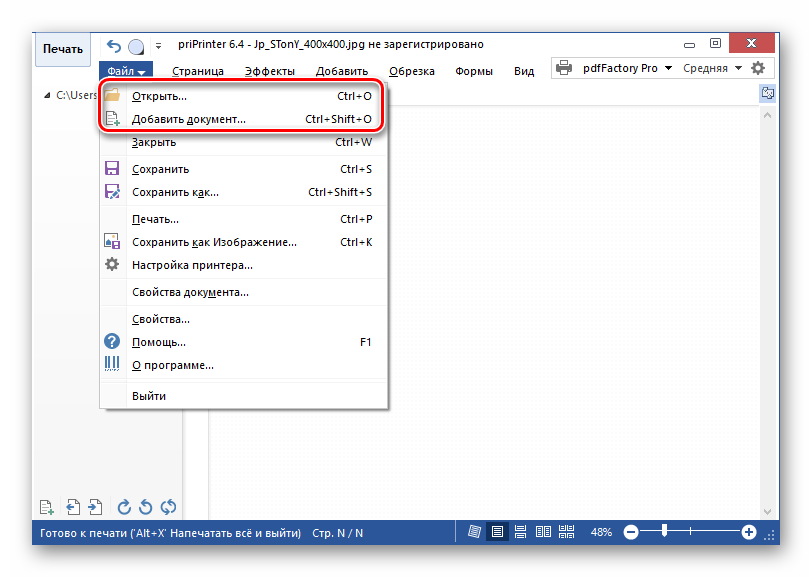
Task: Open the Эффекты menu tab
Action: click(x=269, y=71)
